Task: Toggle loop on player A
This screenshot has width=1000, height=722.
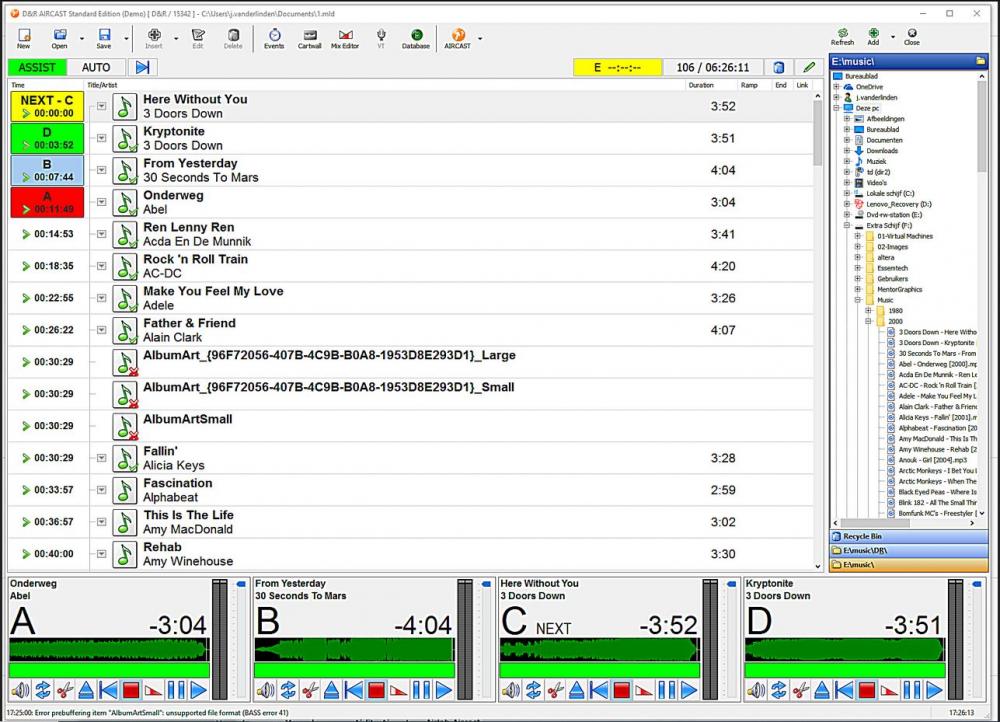Action: click(x=43, y=689)
